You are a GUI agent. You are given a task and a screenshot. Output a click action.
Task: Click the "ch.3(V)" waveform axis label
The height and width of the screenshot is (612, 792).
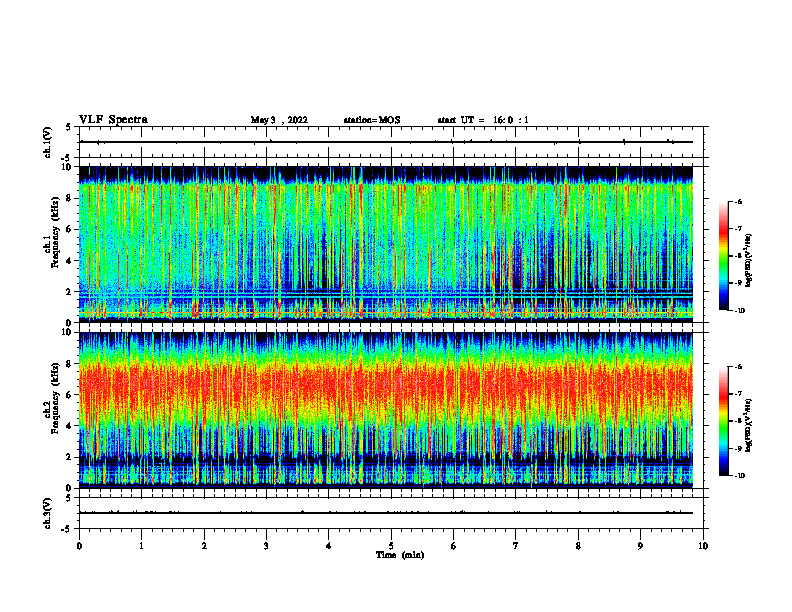point(47,513)
